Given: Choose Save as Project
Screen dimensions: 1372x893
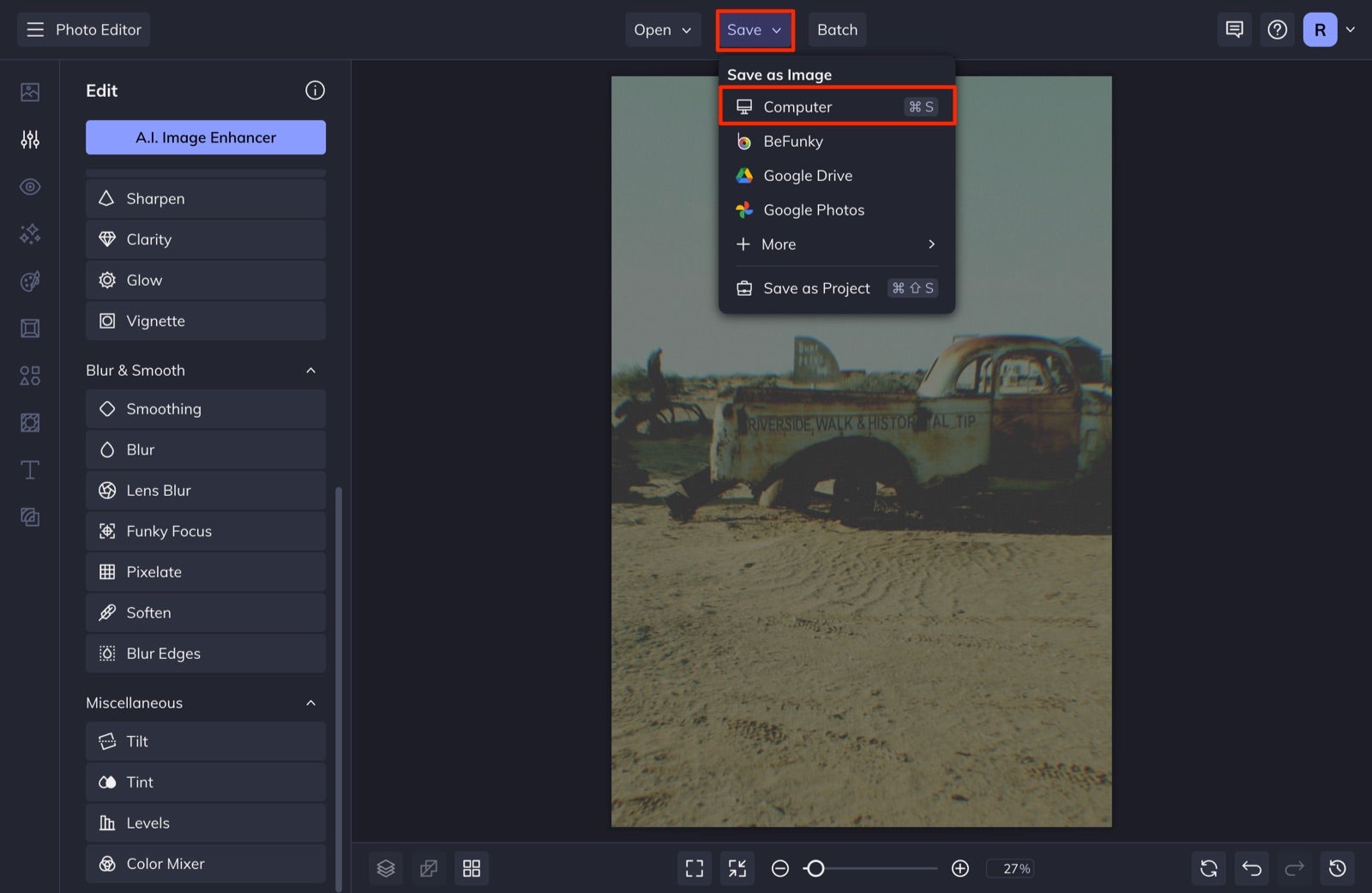Looking at the screenshot, I should [x=815, y=287].
